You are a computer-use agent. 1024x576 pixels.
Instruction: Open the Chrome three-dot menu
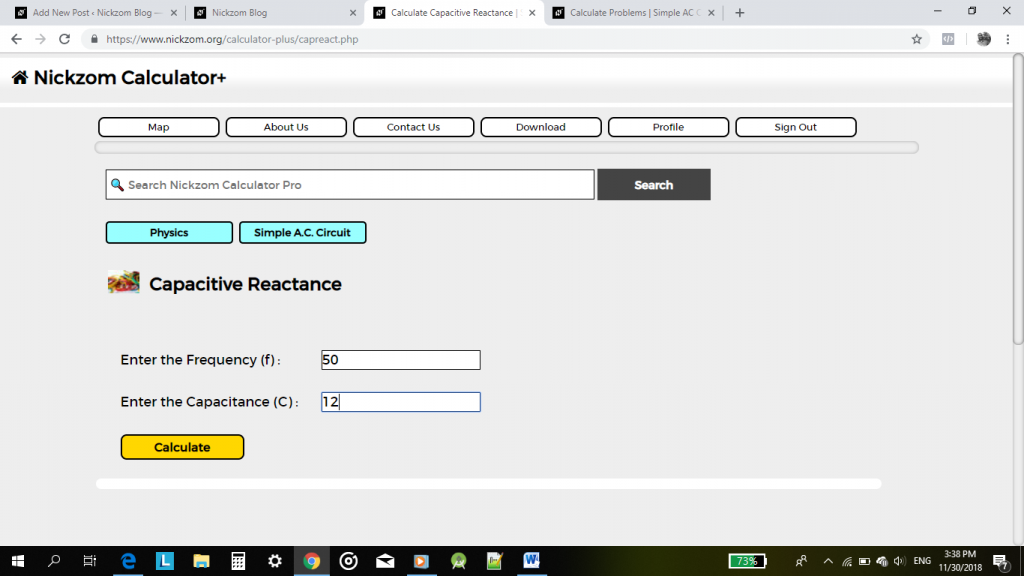pos(1008,39)
